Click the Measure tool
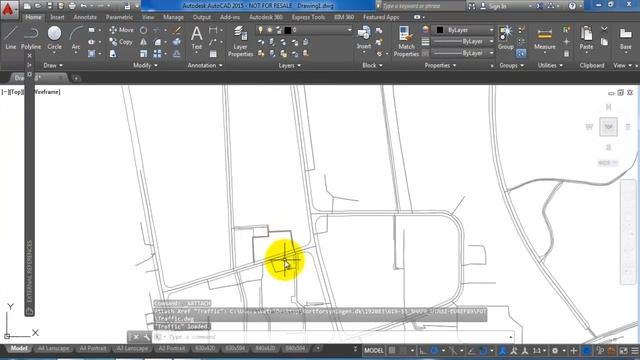Image resolution: width=640 pixels, height=360 pixels. pos(544,39)
